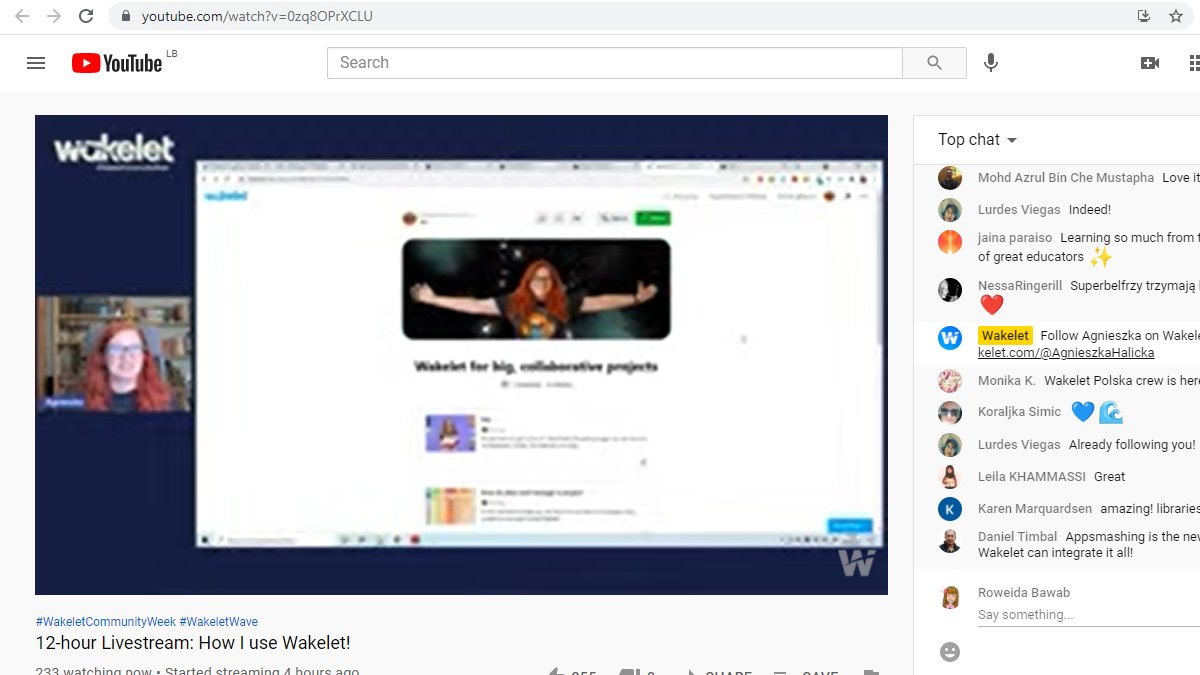
Task: Click Leila KHAMMASSI 'Great' message
Action: pos(1110,477)
